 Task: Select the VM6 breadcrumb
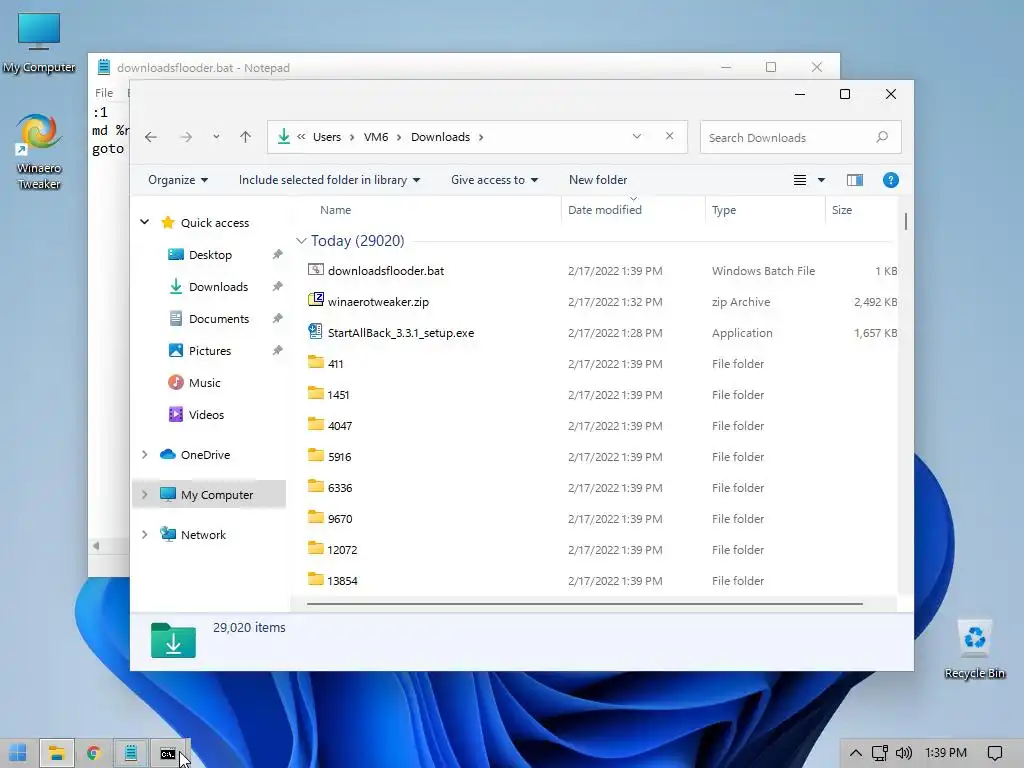pyautogui.click(x=376, y=137)
